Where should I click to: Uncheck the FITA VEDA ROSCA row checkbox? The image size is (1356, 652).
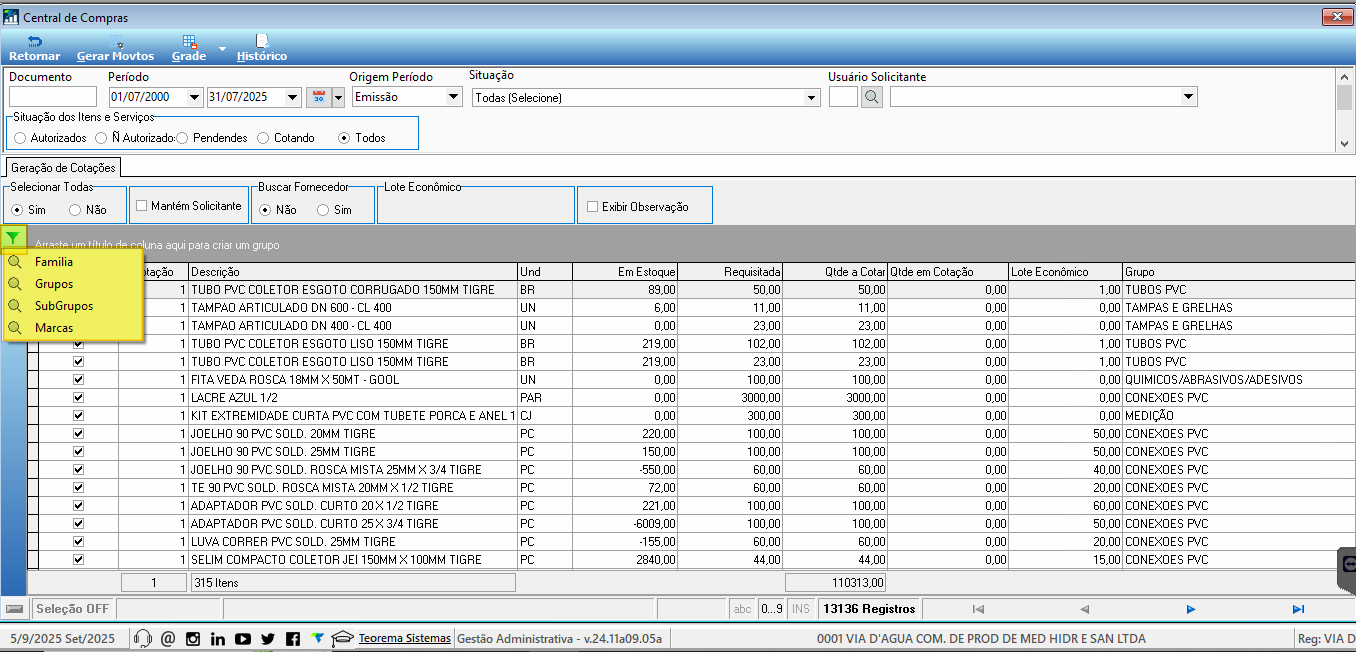[79, 380]
